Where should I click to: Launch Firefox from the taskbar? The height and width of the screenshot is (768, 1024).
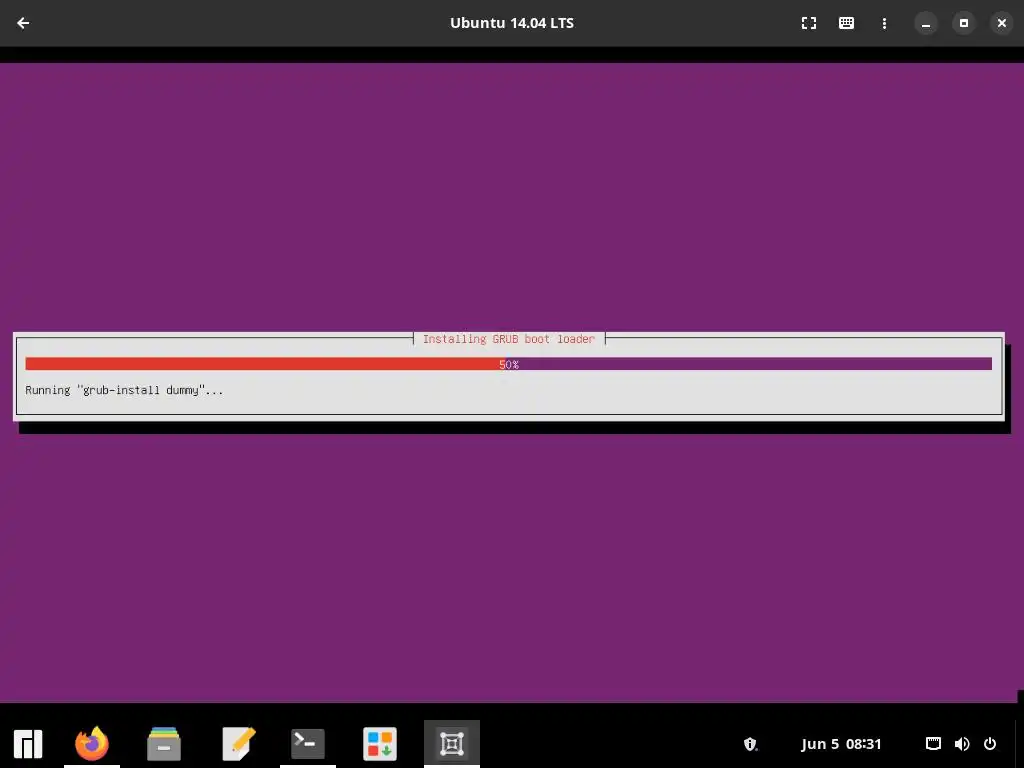91,743
